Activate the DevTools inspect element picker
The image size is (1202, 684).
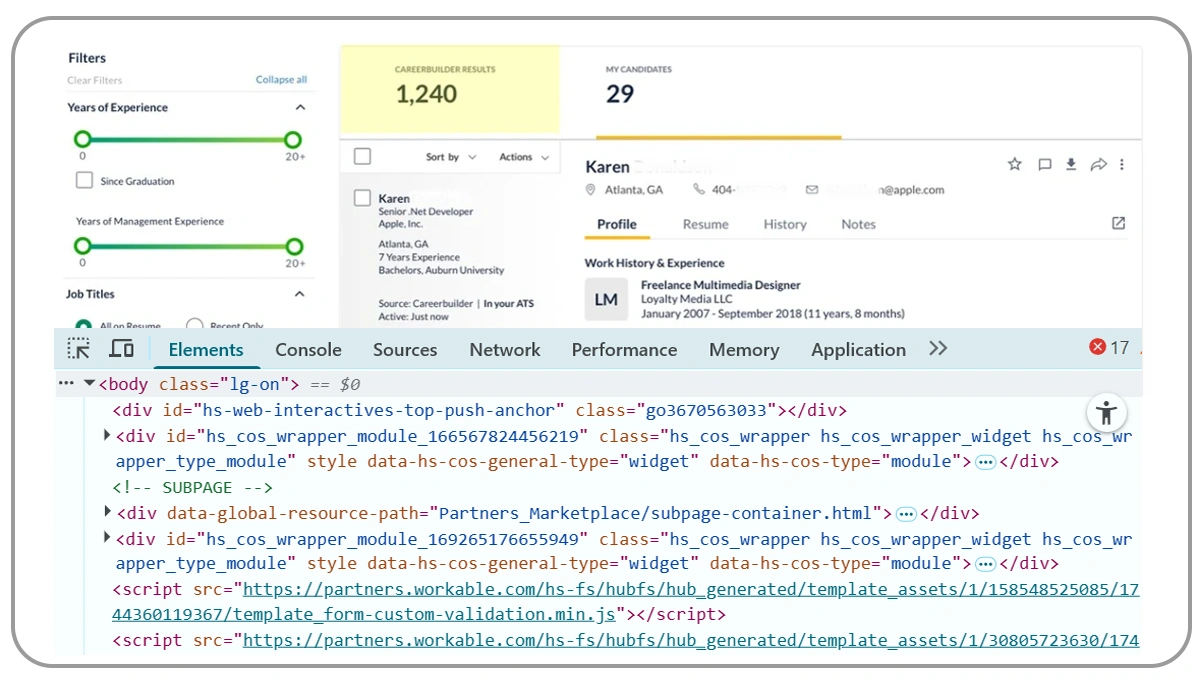pyautogui.click(x=79, y=349)
